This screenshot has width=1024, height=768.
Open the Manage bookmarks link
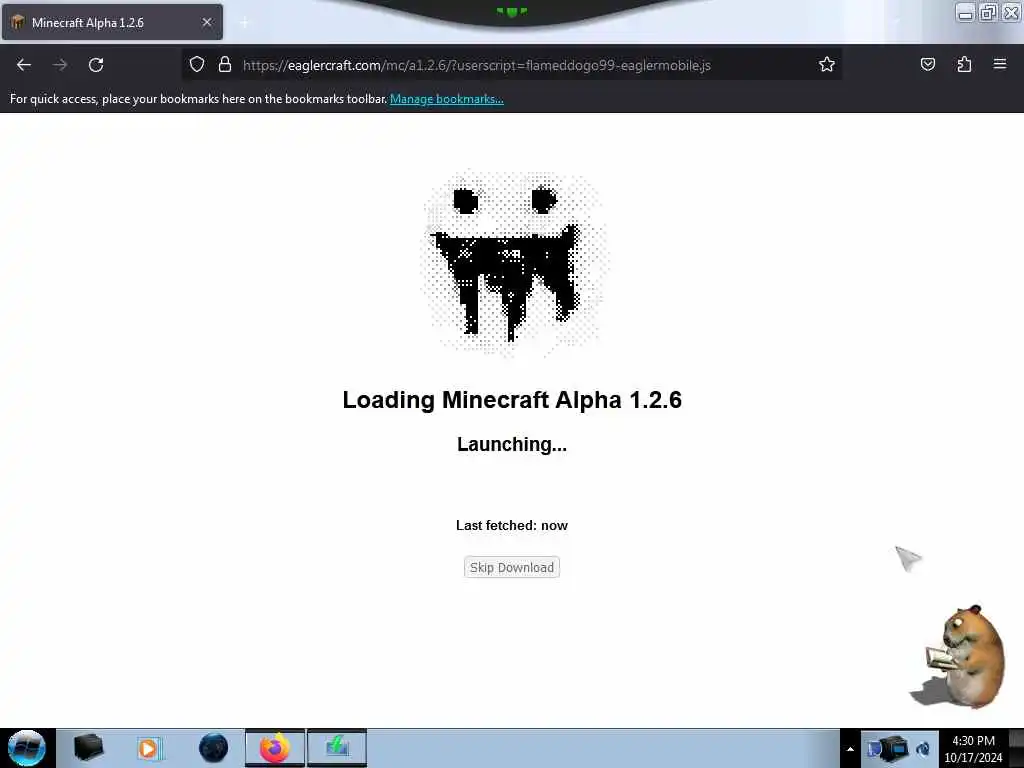[x=447, y=99]
